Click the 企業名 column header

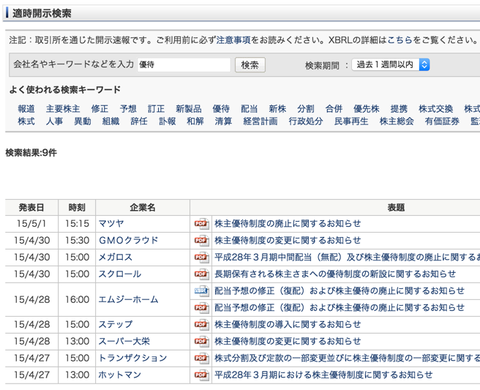click(x=143, y=208)
